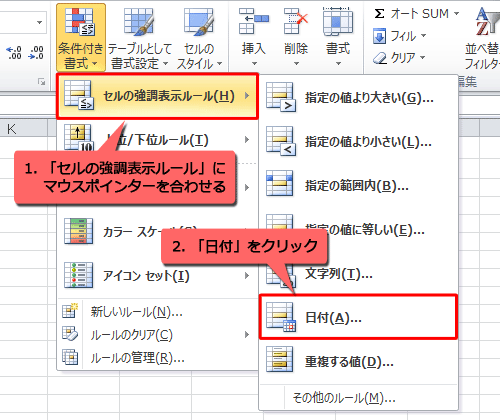The image size is (500, 420).
Task: Choose 重複する値(D) rule
Action: tap(358, 361)
